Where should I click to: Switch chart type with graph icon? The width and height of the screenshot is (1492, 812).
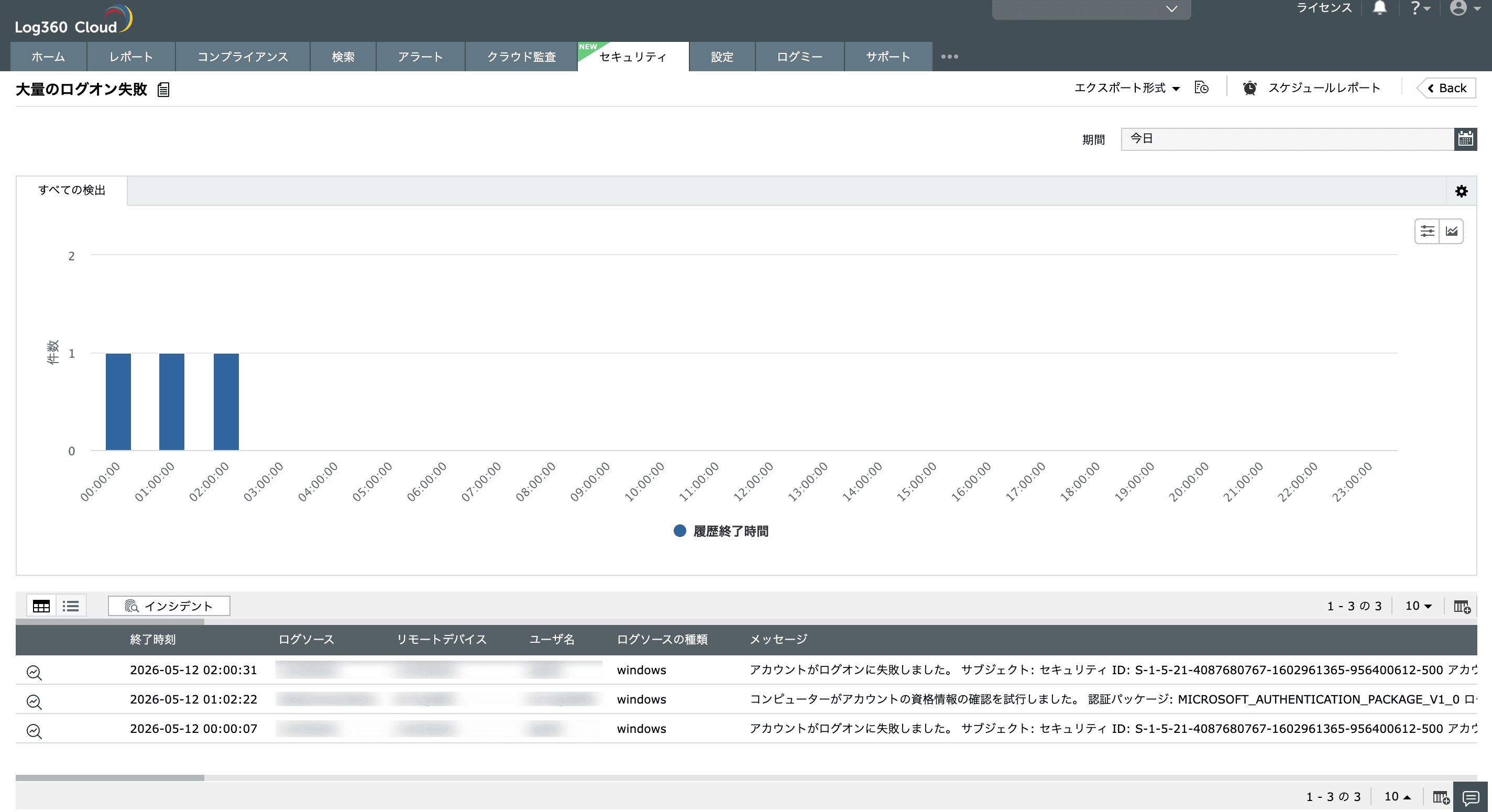tap(1452, 231)
